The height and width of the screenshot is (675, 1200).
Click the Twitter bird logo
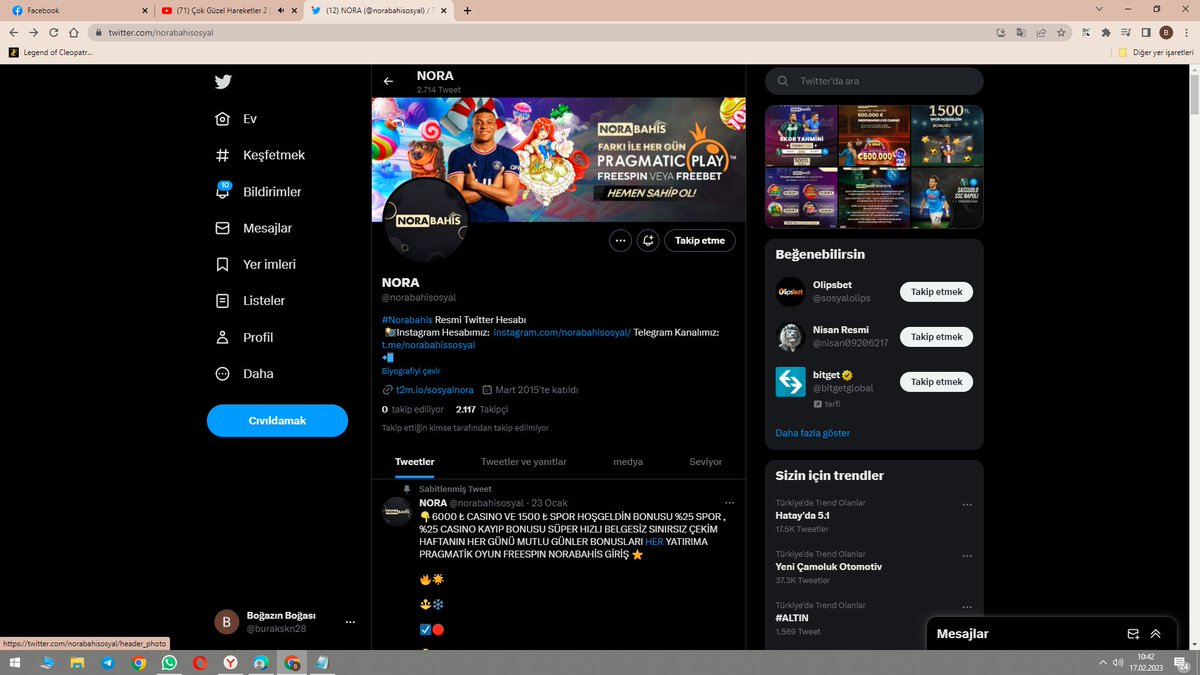[x=223, y=82]
